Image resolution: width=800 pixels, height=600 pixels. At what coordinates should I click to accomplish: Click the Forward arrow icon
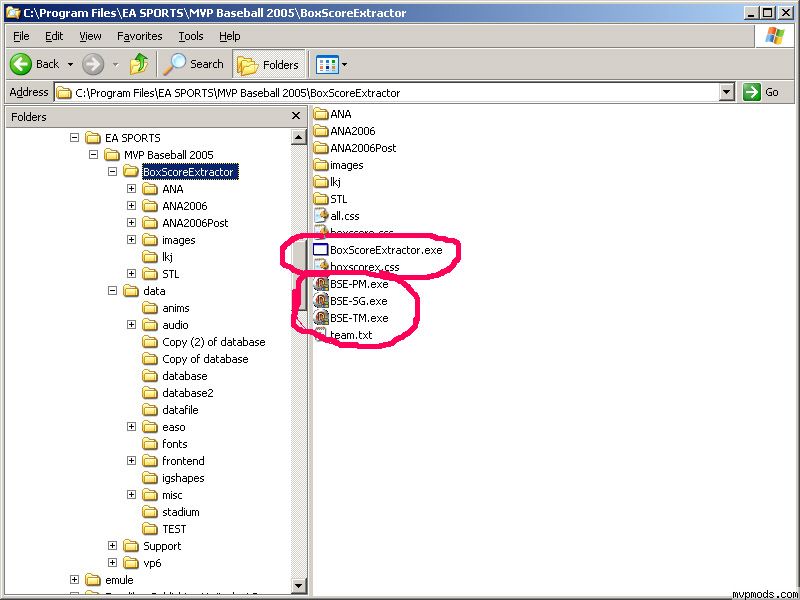93,64
